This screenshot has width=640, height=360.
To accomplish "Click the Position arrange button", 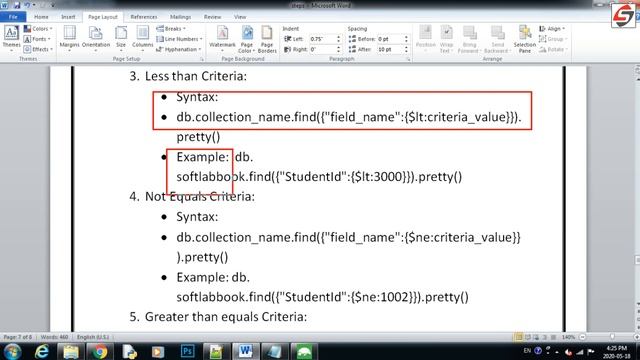I will (x=425, y=37).
